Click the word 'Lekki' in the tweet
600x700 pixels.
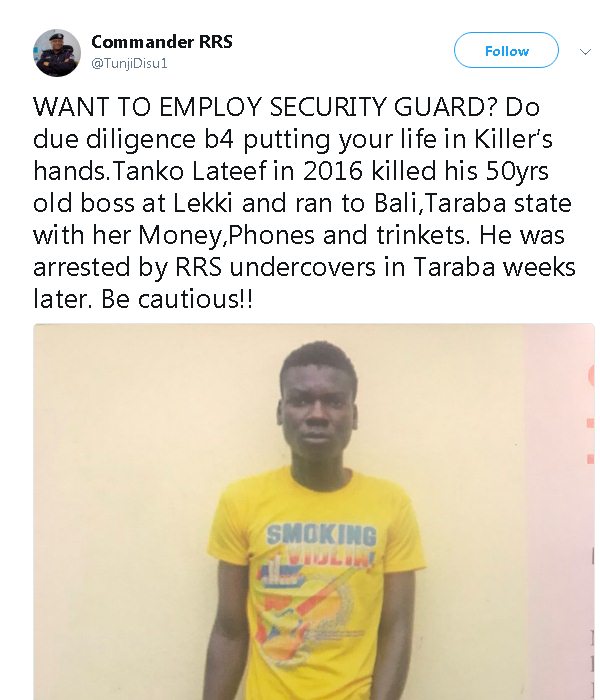[203, 203]
